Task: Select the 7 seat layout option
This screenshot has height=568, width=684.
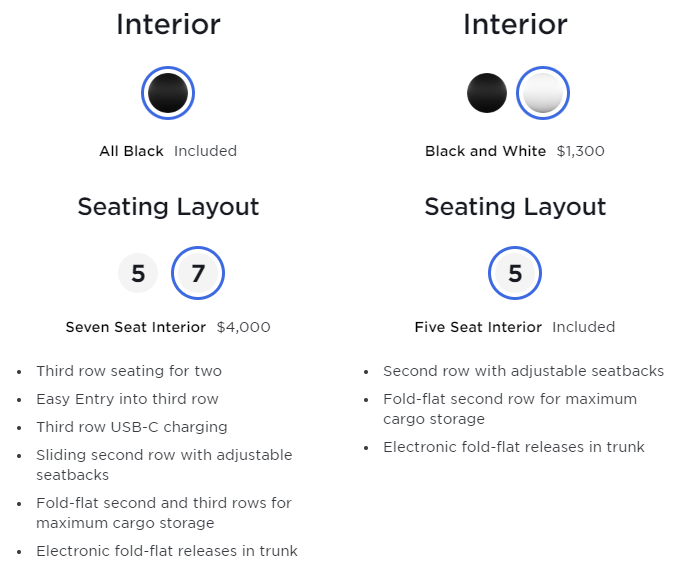Action: 198,273
